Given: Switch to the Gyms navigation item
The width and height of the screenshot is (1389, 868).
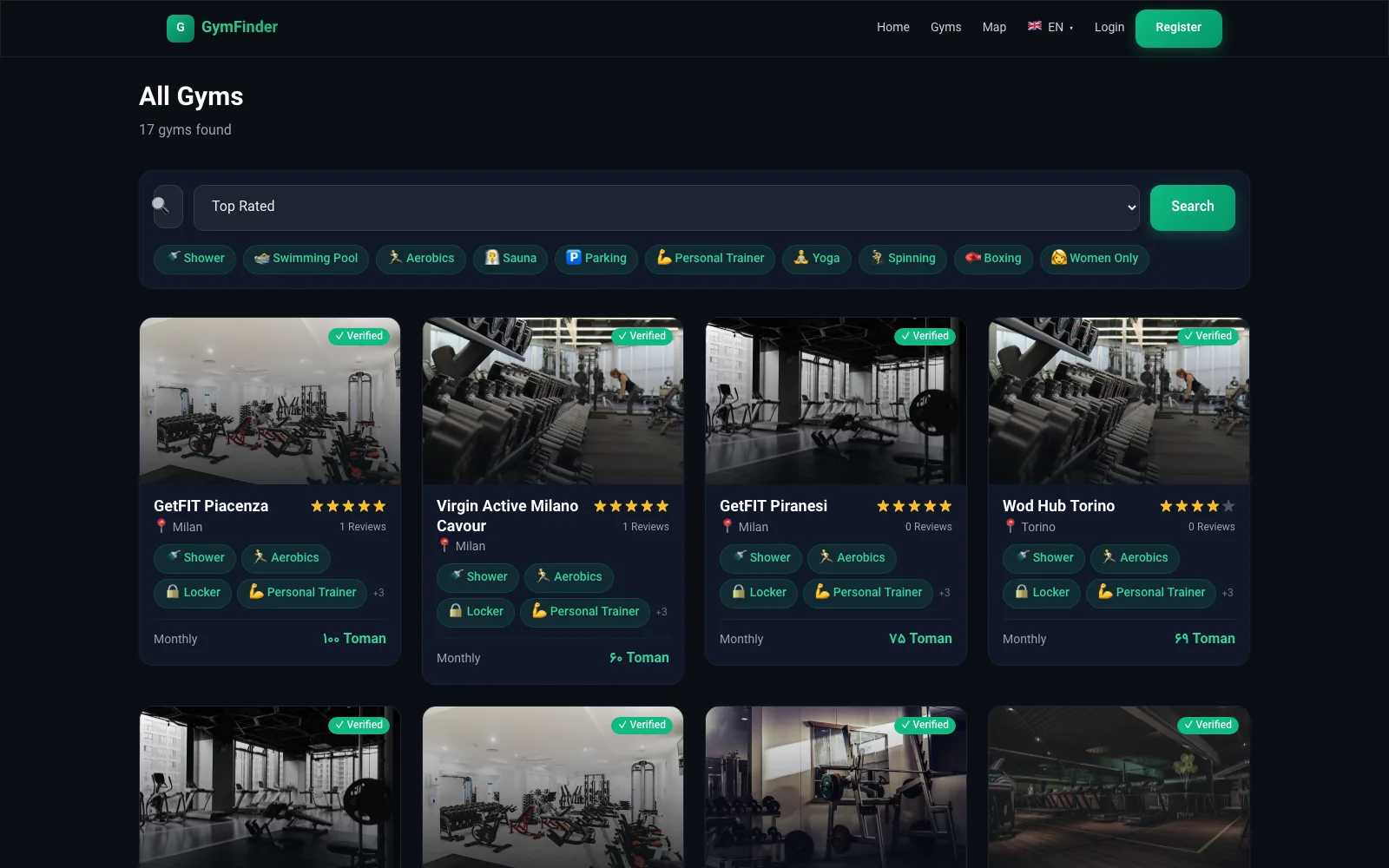Looking at the screenshot, I should (x=945, y=27).
